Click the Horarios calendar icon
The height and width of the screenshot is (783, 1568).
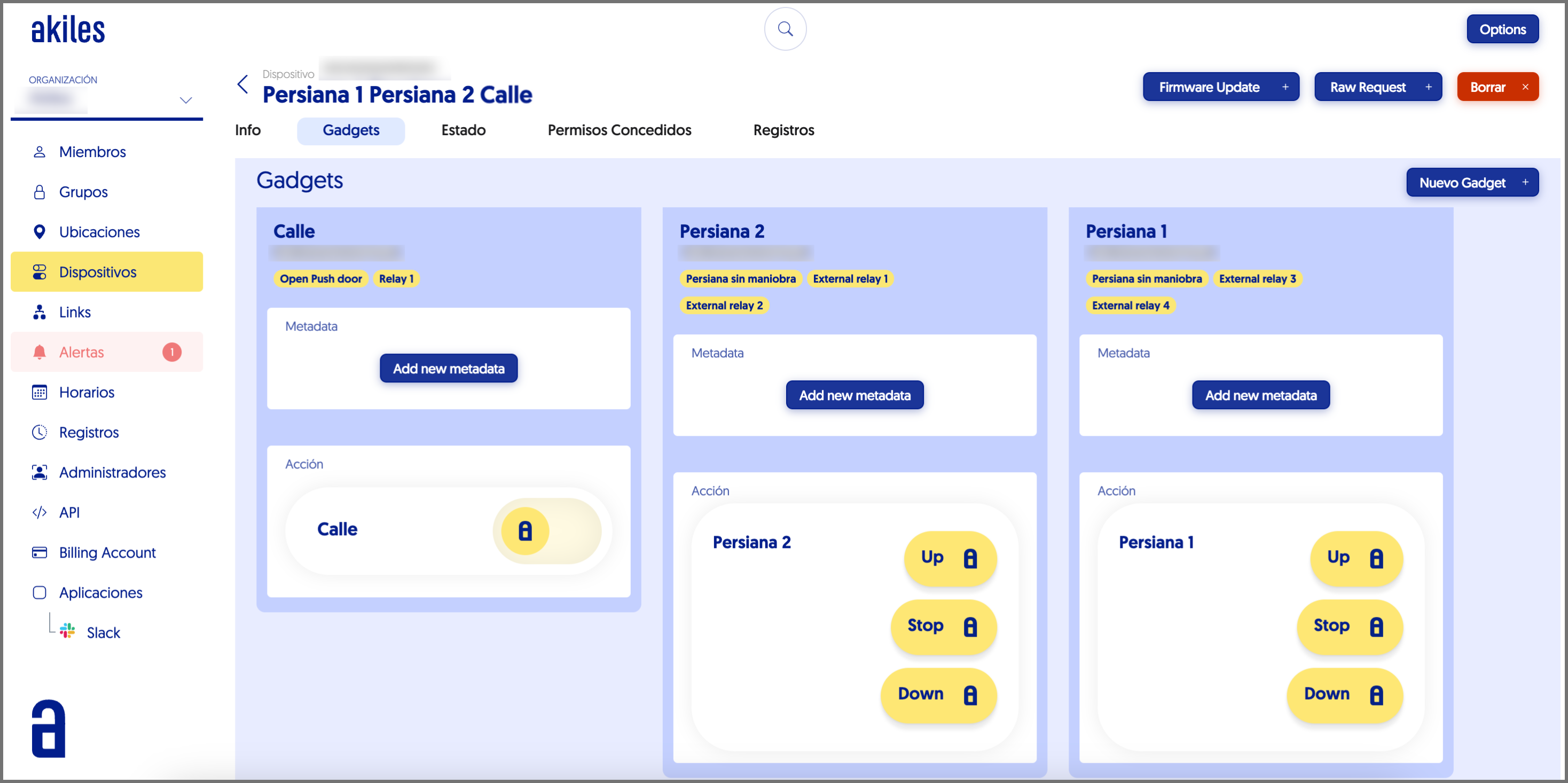[x=40, y=392]
